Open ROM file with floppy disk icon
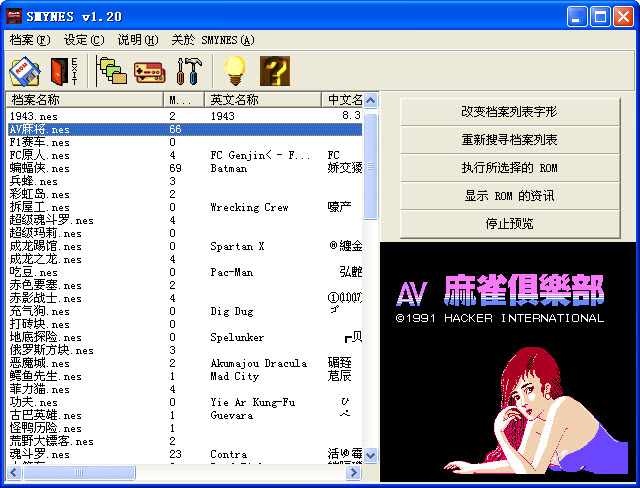640x488 pixels. (x=25, y=71)
